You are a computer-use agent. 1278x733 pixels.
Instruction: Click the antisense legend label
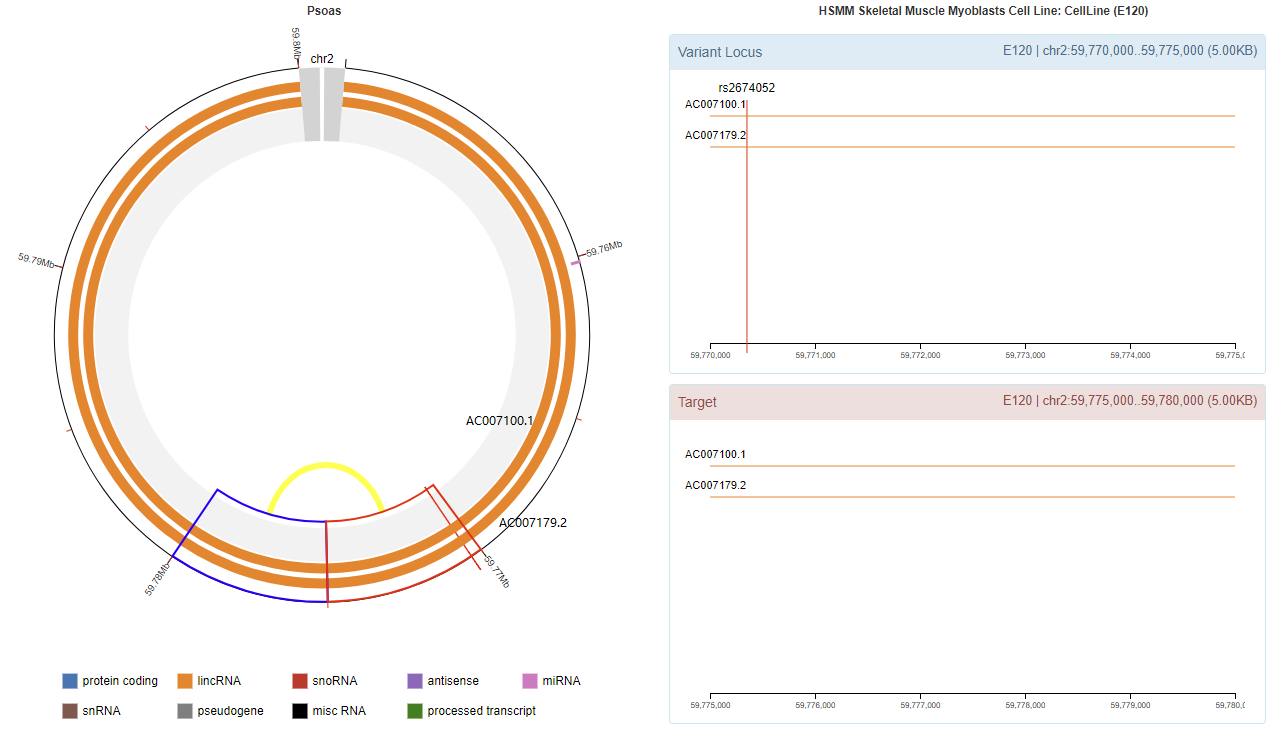[x=453, y=681]
